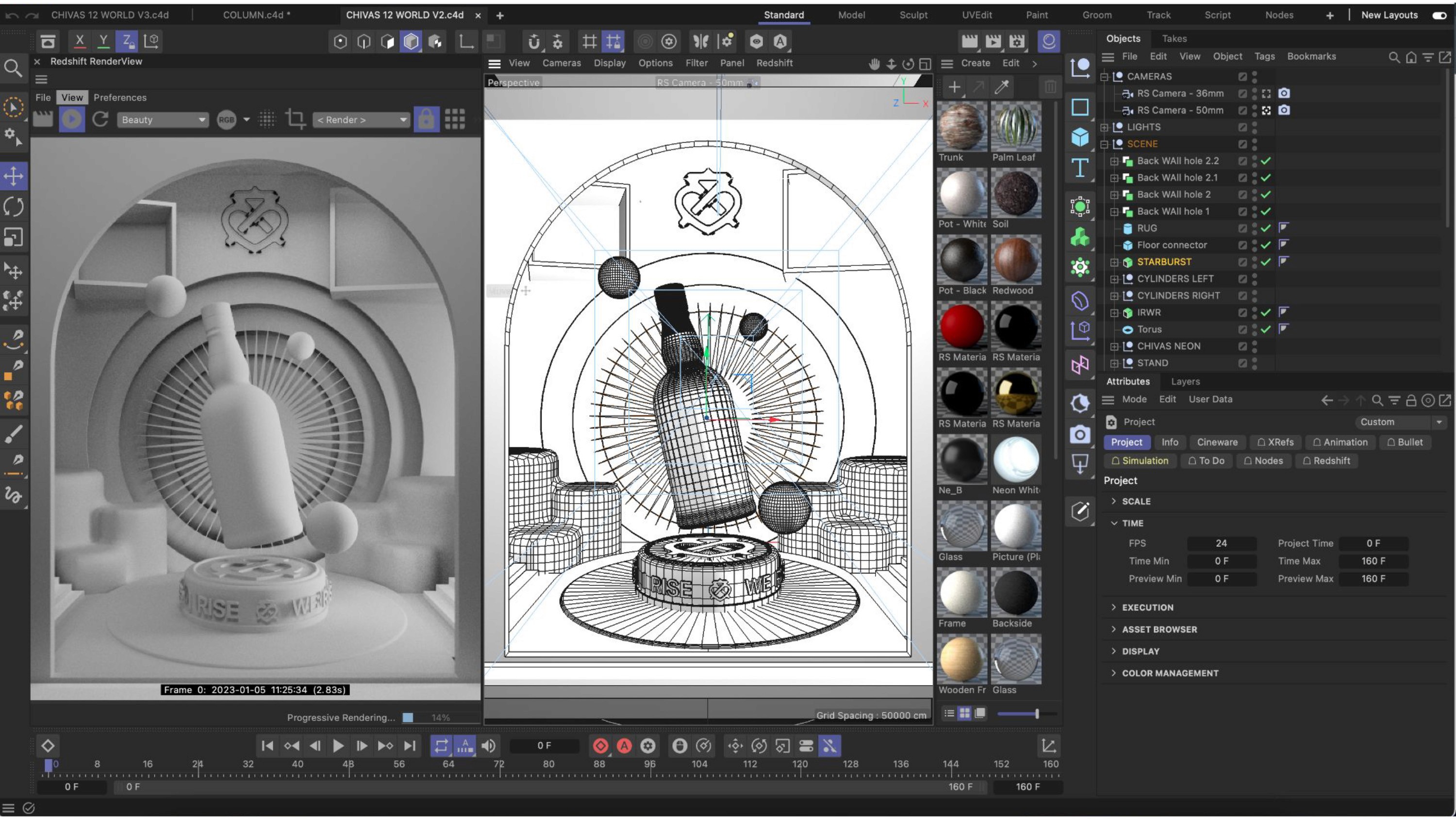This screenshot has height=819, width=1456.
Task: Click the record active objects keyframe button
Action: coord(600,746)
